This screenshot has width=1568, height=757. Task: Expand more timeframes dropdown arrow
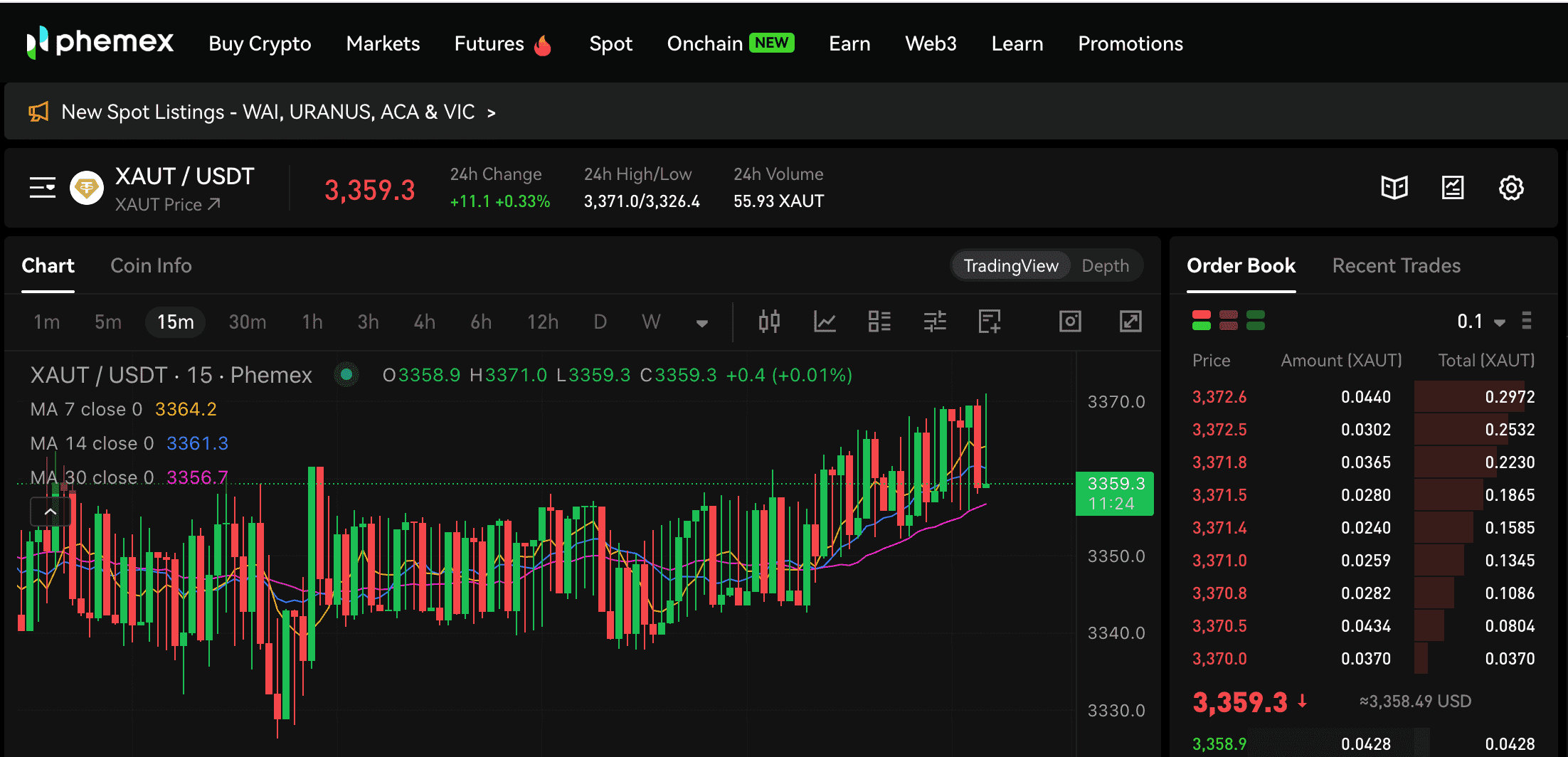[702, 323]
